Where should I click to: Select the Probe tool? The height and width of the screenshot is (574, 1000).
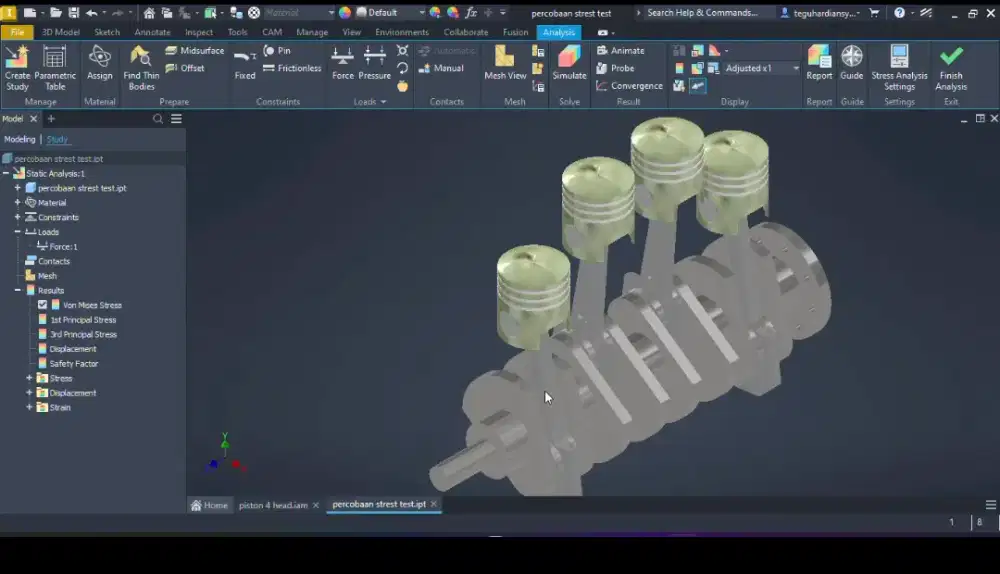[x=615, y=68]
